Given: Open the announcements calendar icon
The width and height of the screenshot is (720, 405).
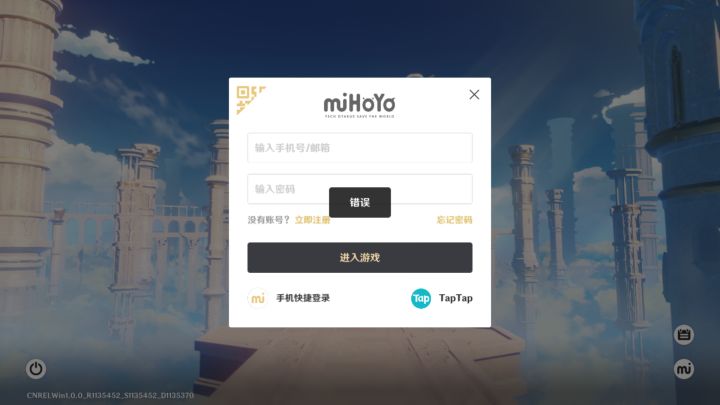Looking at the screenshot, I should 684,335.
